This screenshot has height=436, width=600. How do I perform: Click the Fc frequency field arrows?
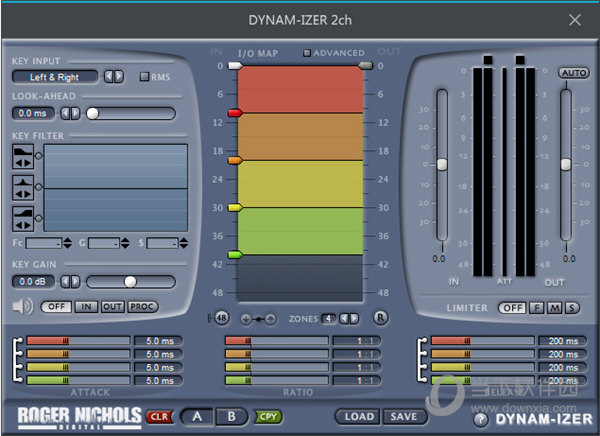point(68,243)
